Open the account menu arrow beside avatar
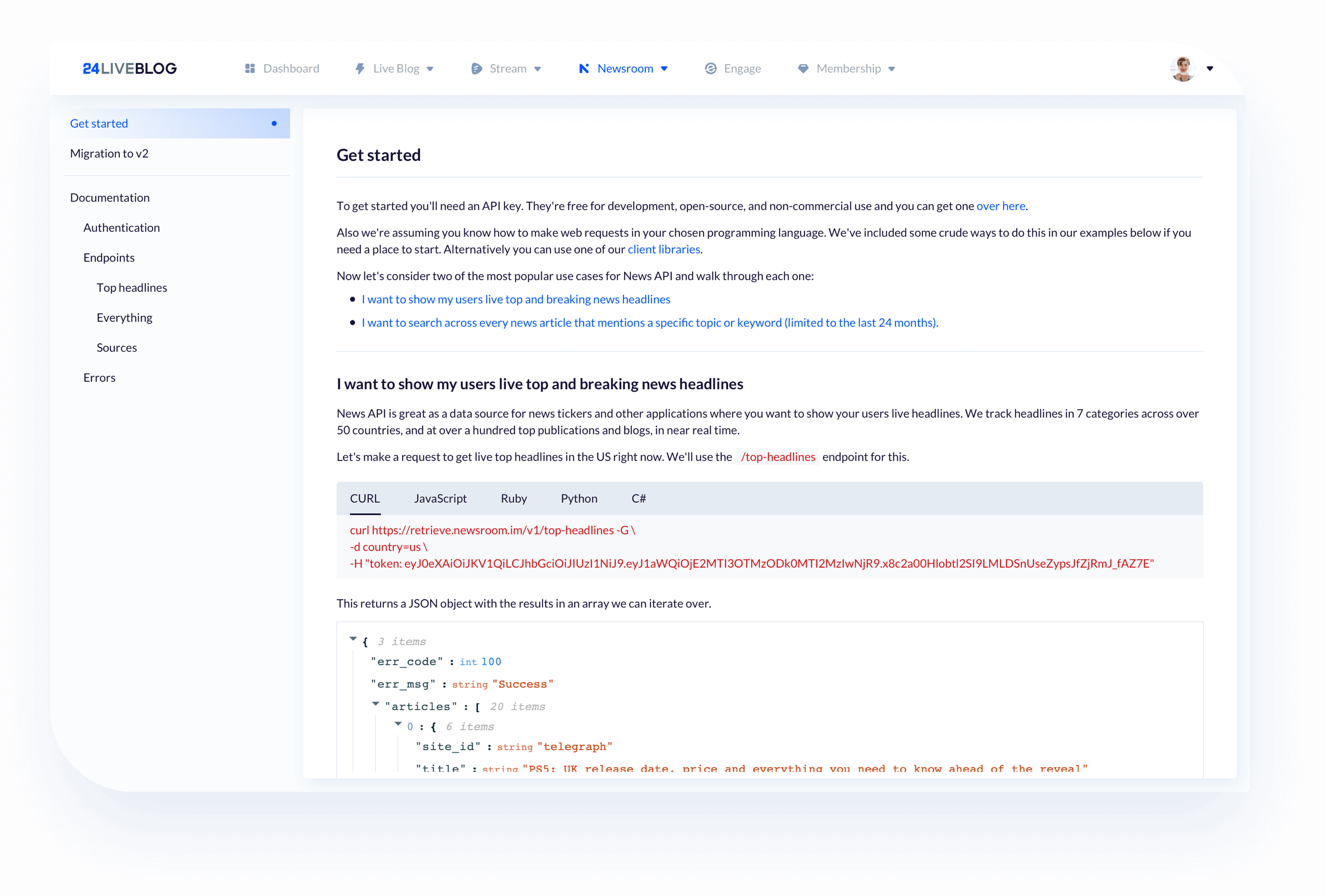Viewport: 1325px width, 896px height. click(1210, 68)
